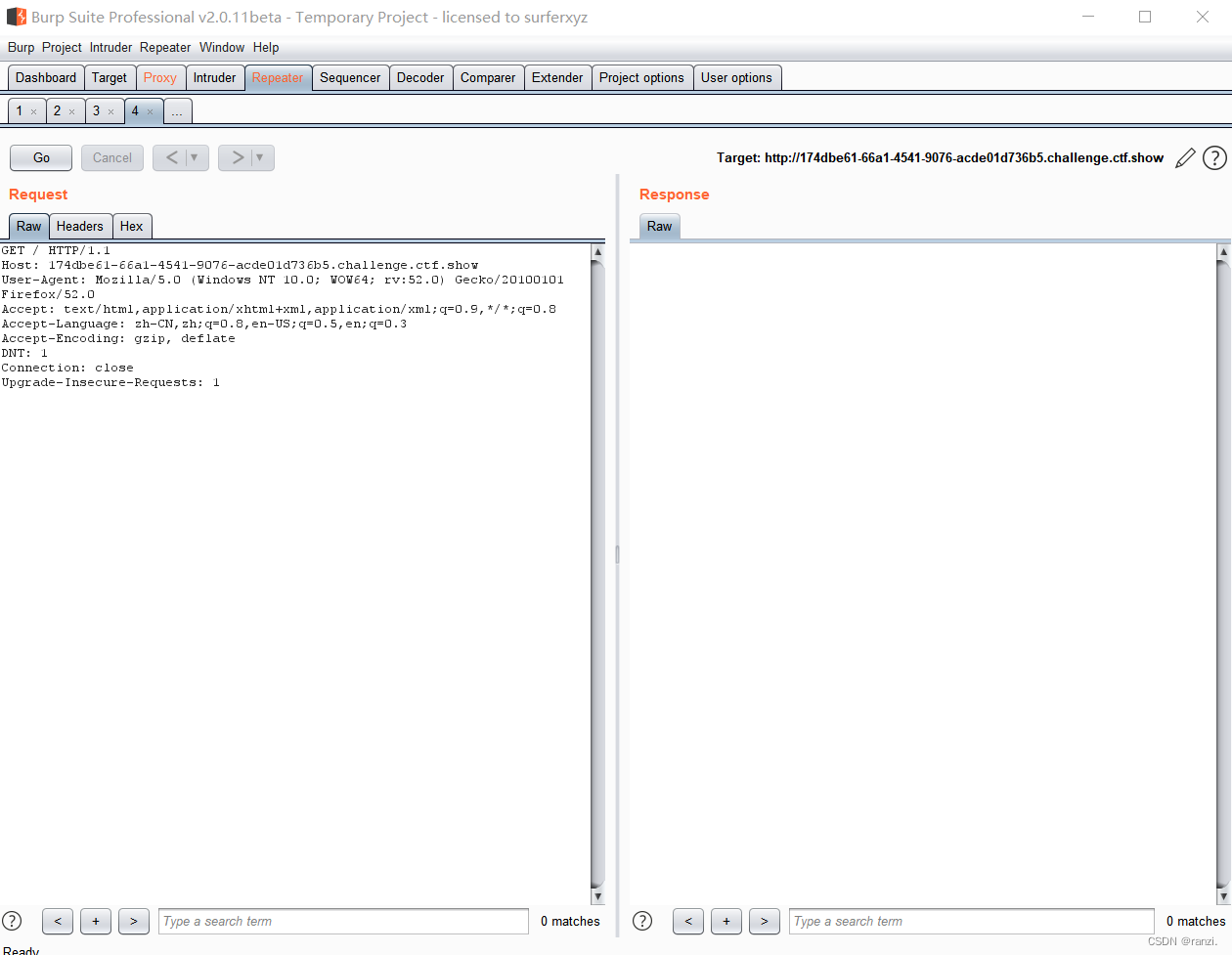Open the Project menu
Viewport: 1232px width, 955px height.
click(x=62, y=47)
